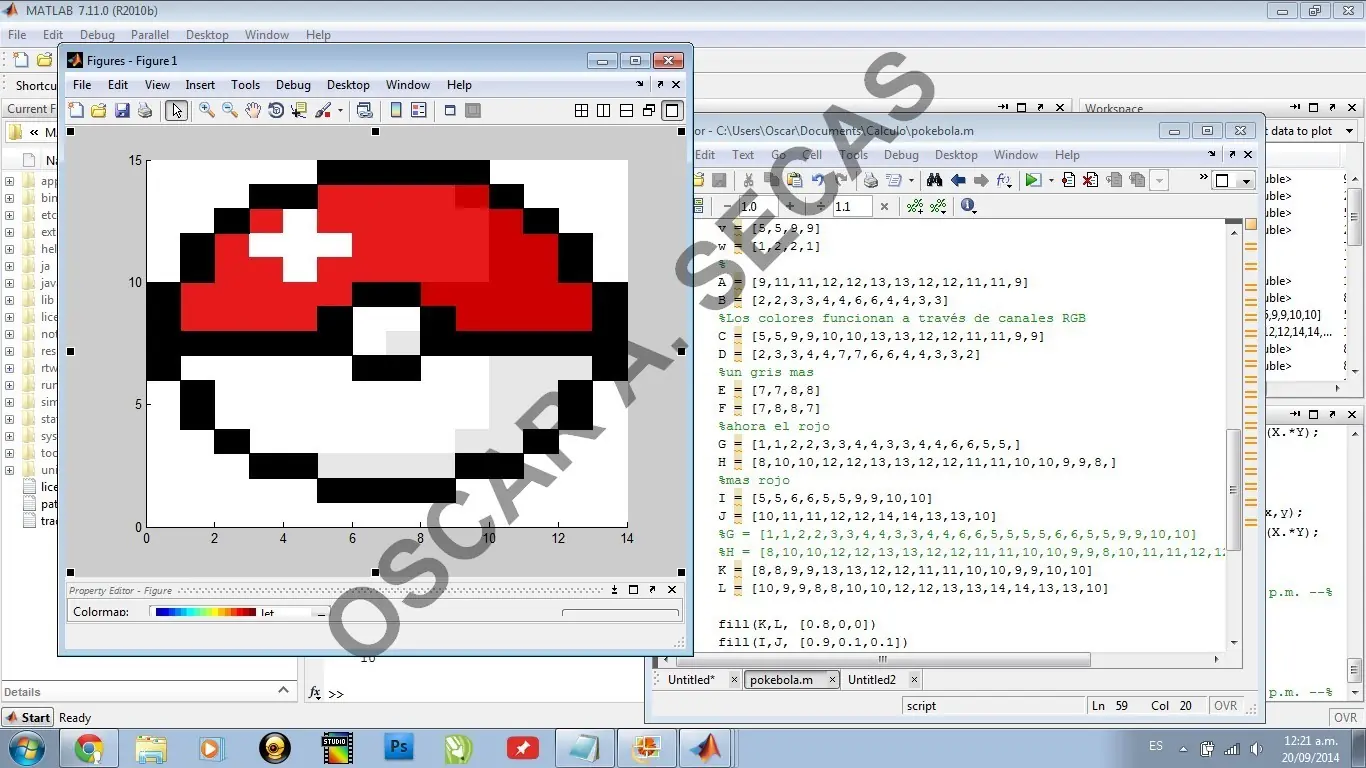Collapse the Details panel chevron
The image size is (1366, 768).
pyautogui.click(x=283, y=691)
